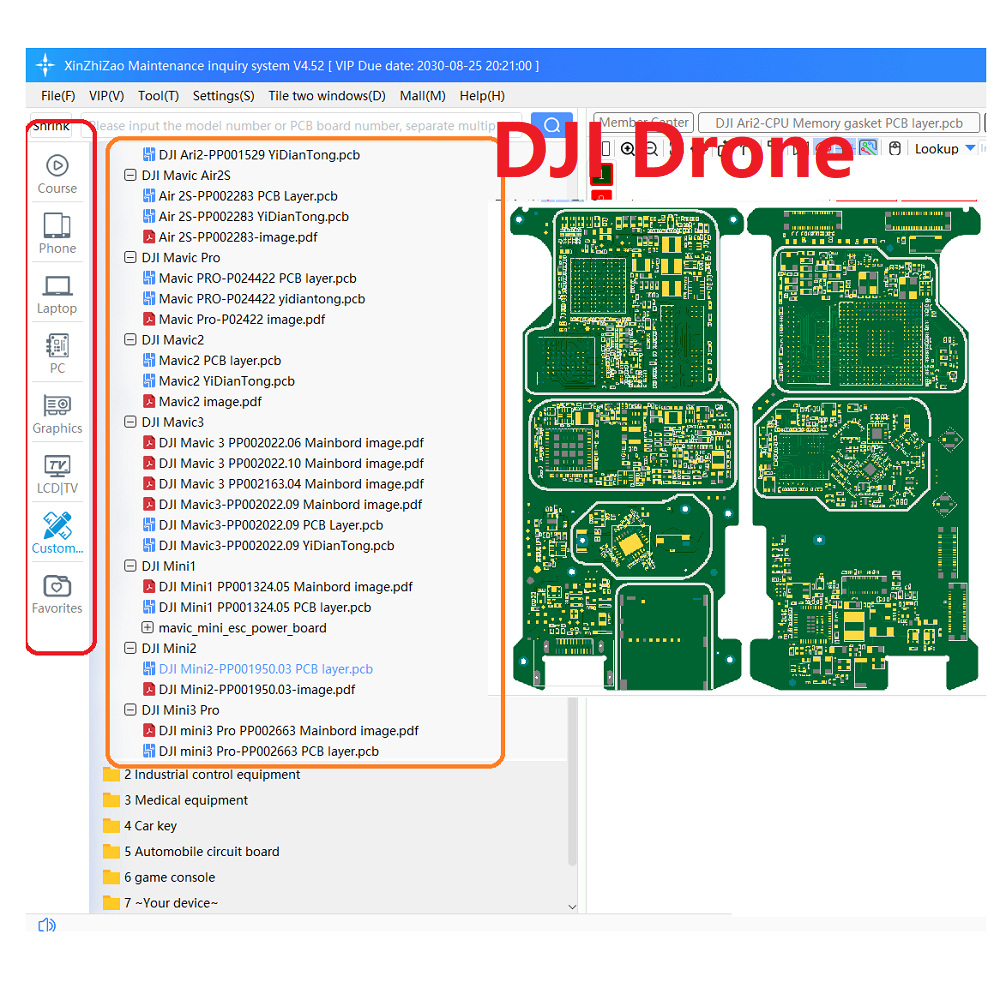The image size is (1000, 1002).
Task: Click Tile two windows(D) menu
Action: click(327, 96)
